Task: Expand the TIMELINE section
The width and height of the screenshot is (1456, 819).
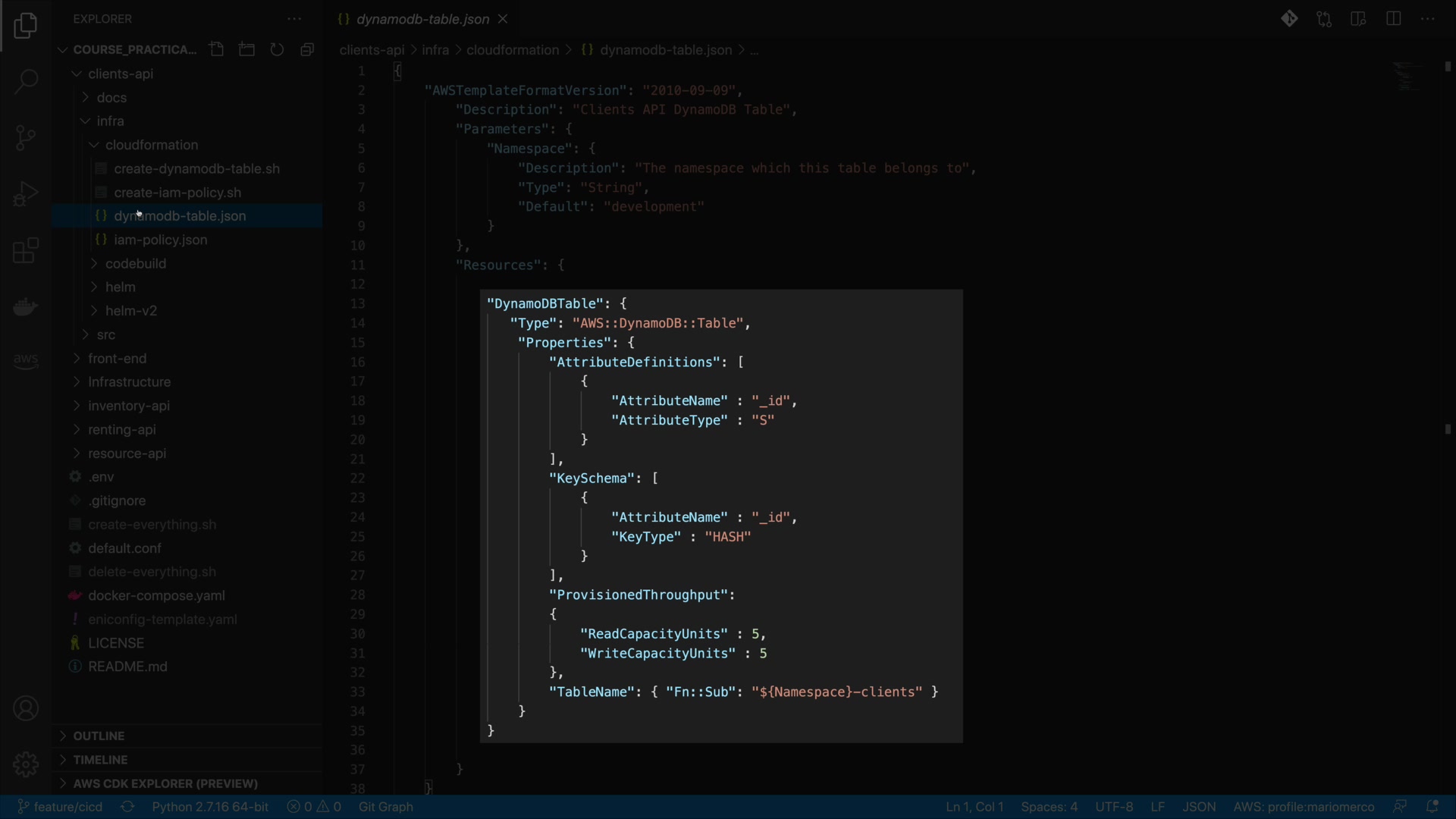Action: pyautogui.click(x=100, y=759)
